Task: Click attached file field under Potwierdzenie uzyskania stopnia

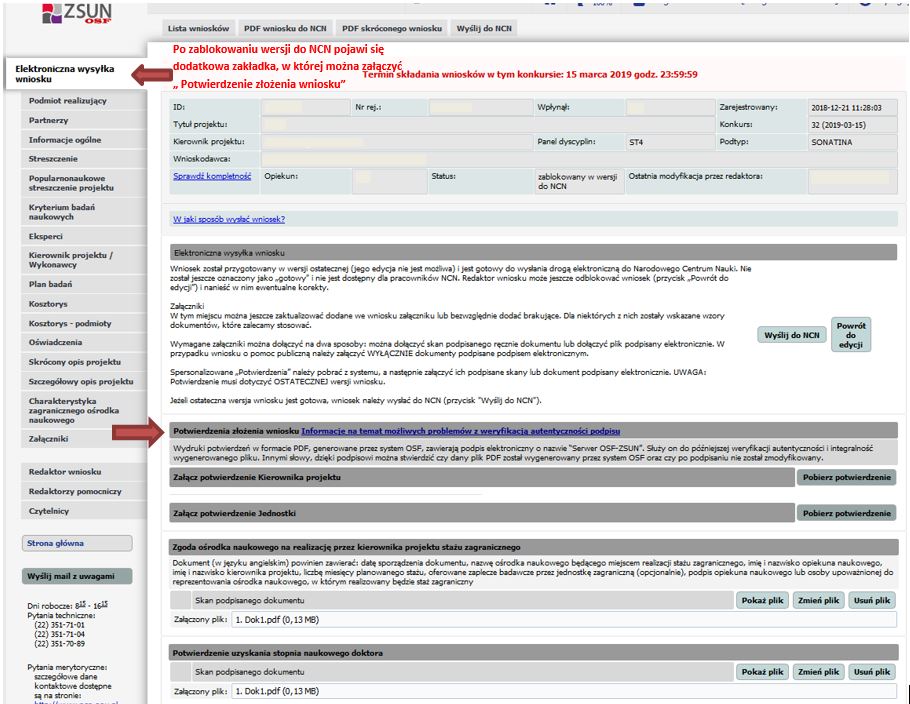Action: 564,691
